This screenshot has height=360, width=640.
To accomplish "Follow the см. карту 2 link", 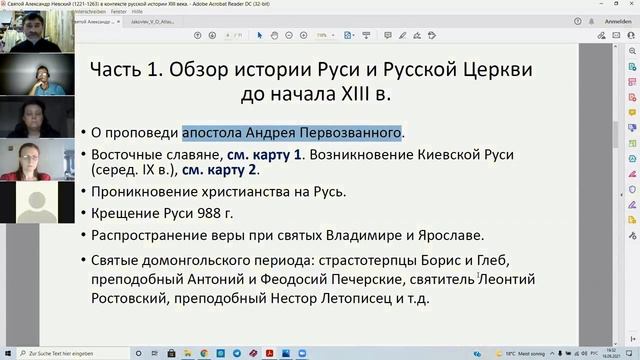I will click(219, 169).
